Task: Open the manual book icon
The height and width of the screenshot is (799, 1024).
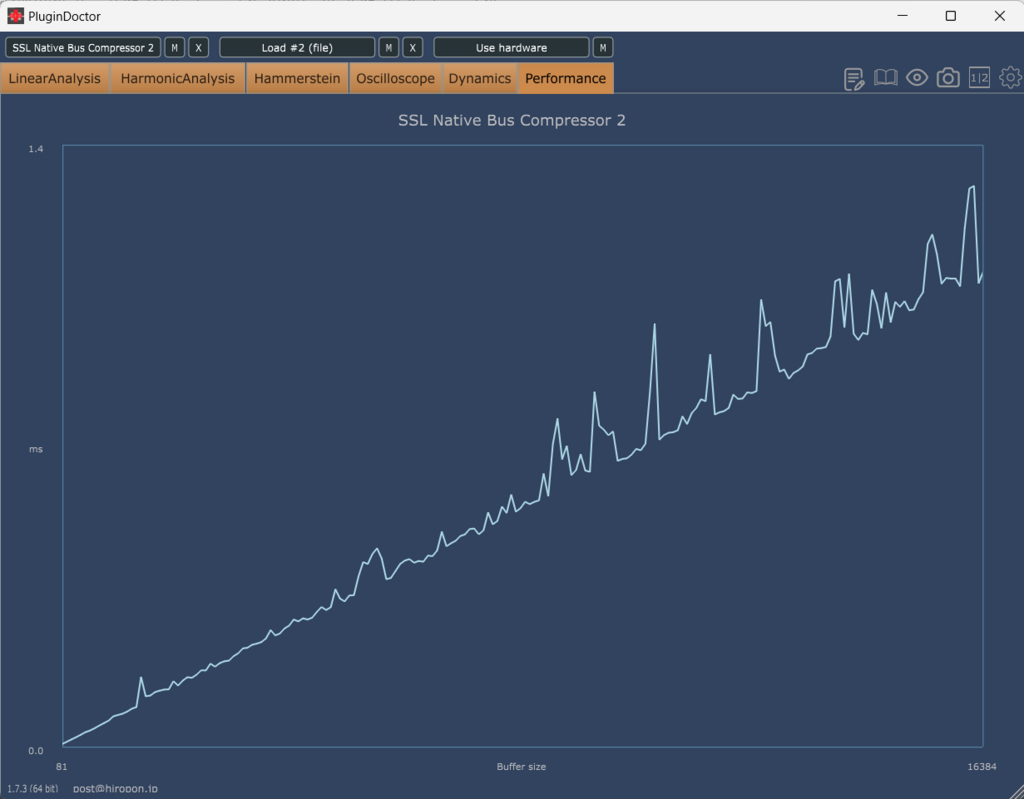Action: pos(886,78)
